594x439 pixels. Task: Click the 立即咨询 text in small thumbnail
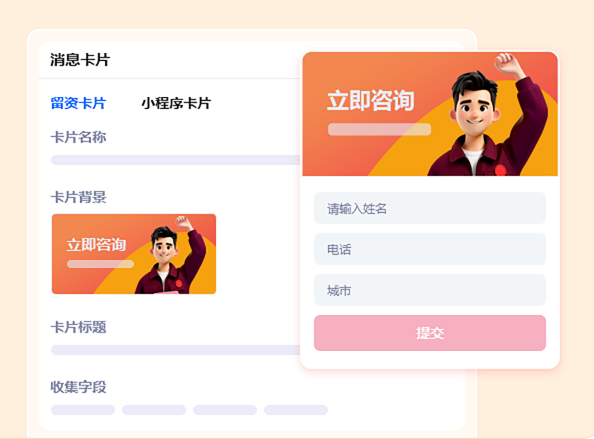tap(96, 245)
